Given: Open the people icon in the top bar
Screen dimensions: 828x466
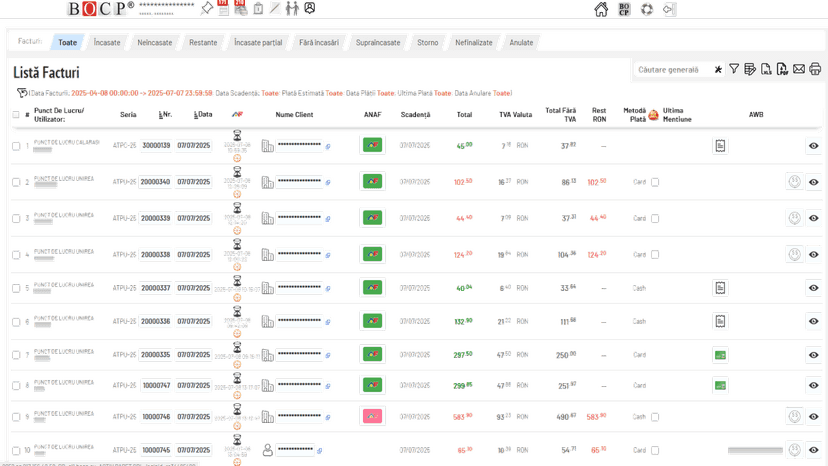Looking at the screenshot, I should [x=292, y=8].
